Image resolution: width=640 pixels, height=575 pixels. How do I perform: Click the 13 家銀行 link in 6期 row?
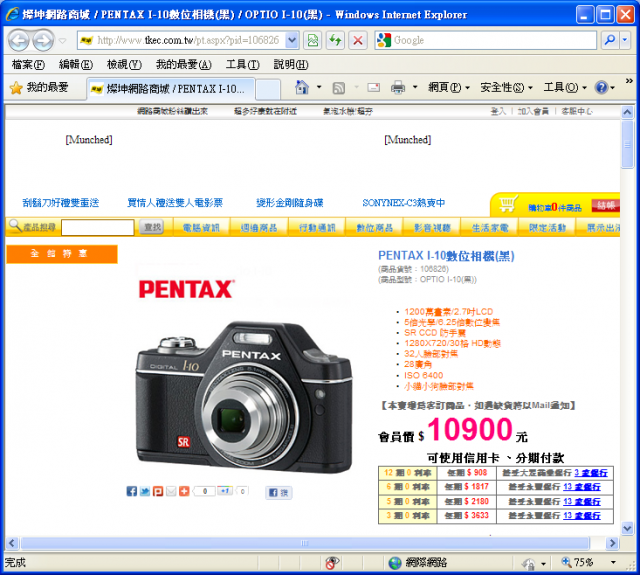pos(582,486)
